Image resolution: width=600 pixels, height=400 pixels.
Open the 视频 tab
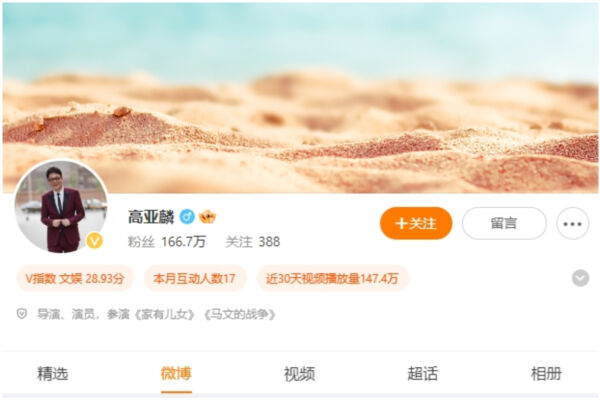click(x=299, y=374)
